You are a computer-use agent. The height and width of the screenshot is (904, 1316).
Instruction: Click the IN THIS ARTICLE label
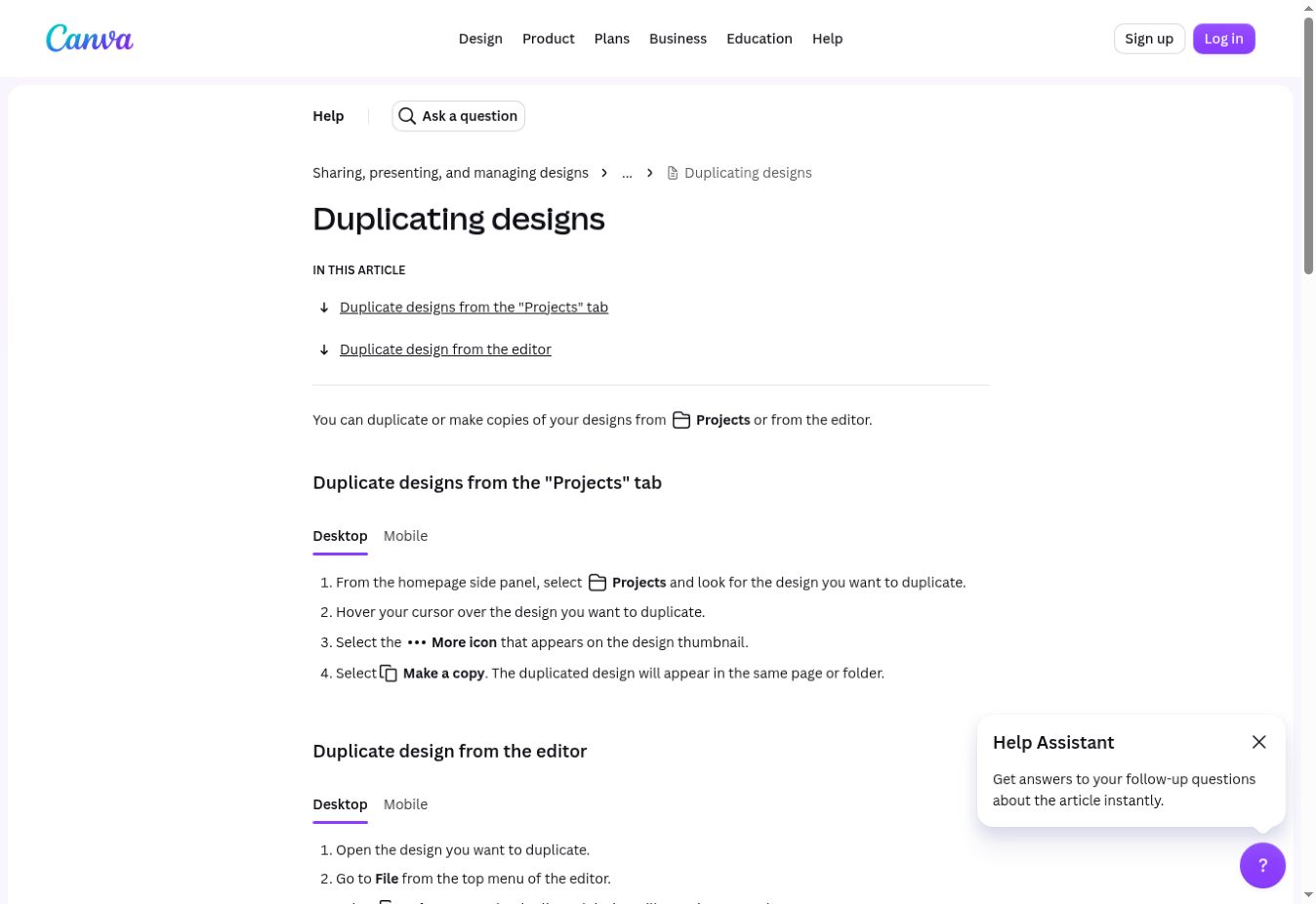click(358, 270)
